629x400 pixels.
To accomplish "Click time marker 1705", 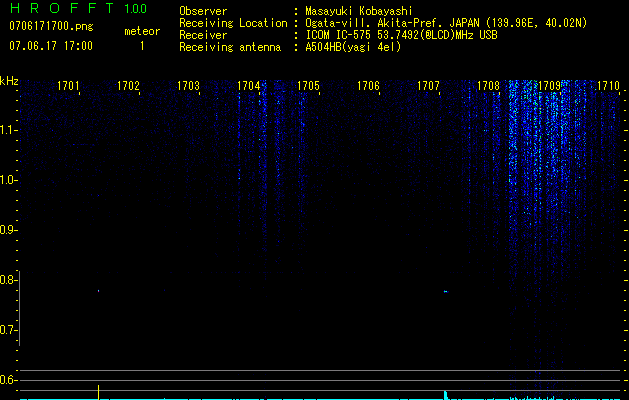I will pos(308,86).
